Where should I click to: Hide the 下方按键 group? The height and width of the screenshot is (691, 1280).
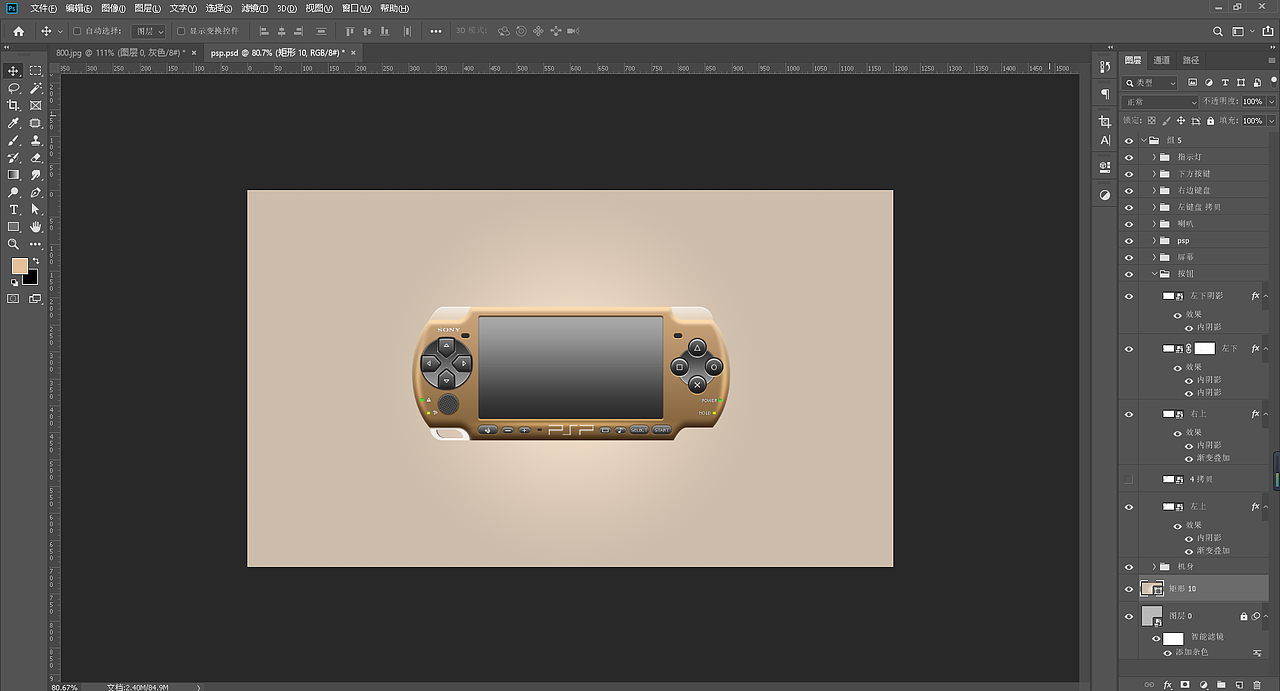[1129, 174]
